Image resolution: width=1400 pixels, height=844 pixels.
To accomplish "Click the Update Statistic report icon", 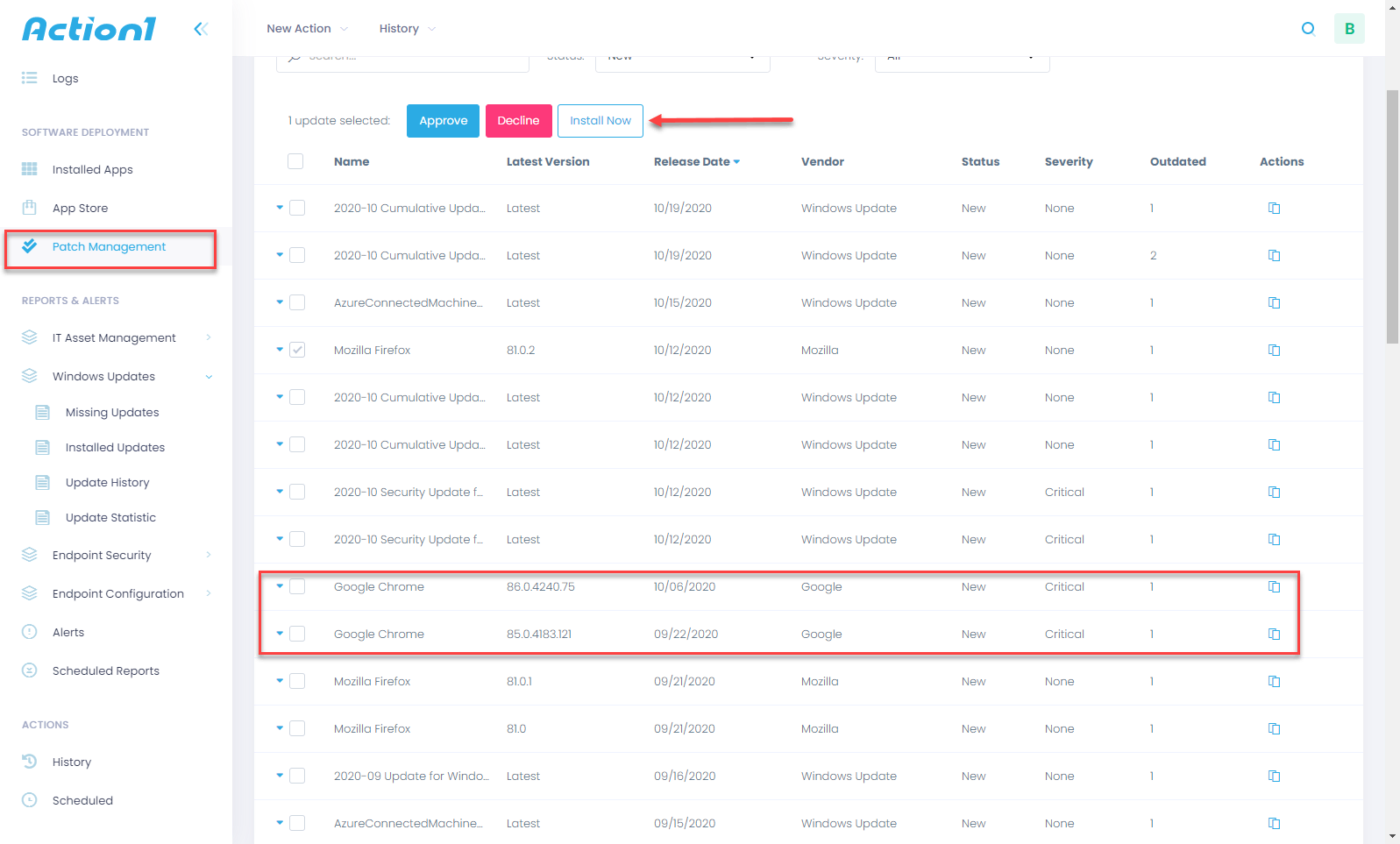I will pyautogui.click(x=42, y=517).
